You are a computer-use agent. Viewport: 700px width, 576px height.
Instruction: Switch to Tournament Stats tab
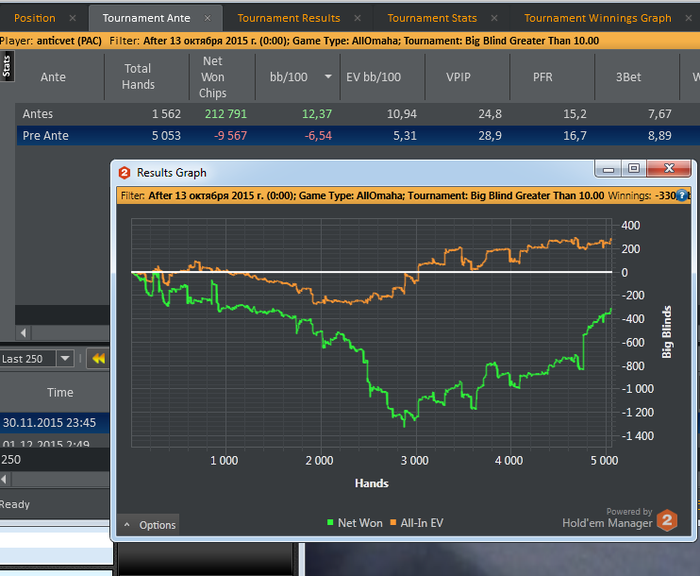click(432, 18)
